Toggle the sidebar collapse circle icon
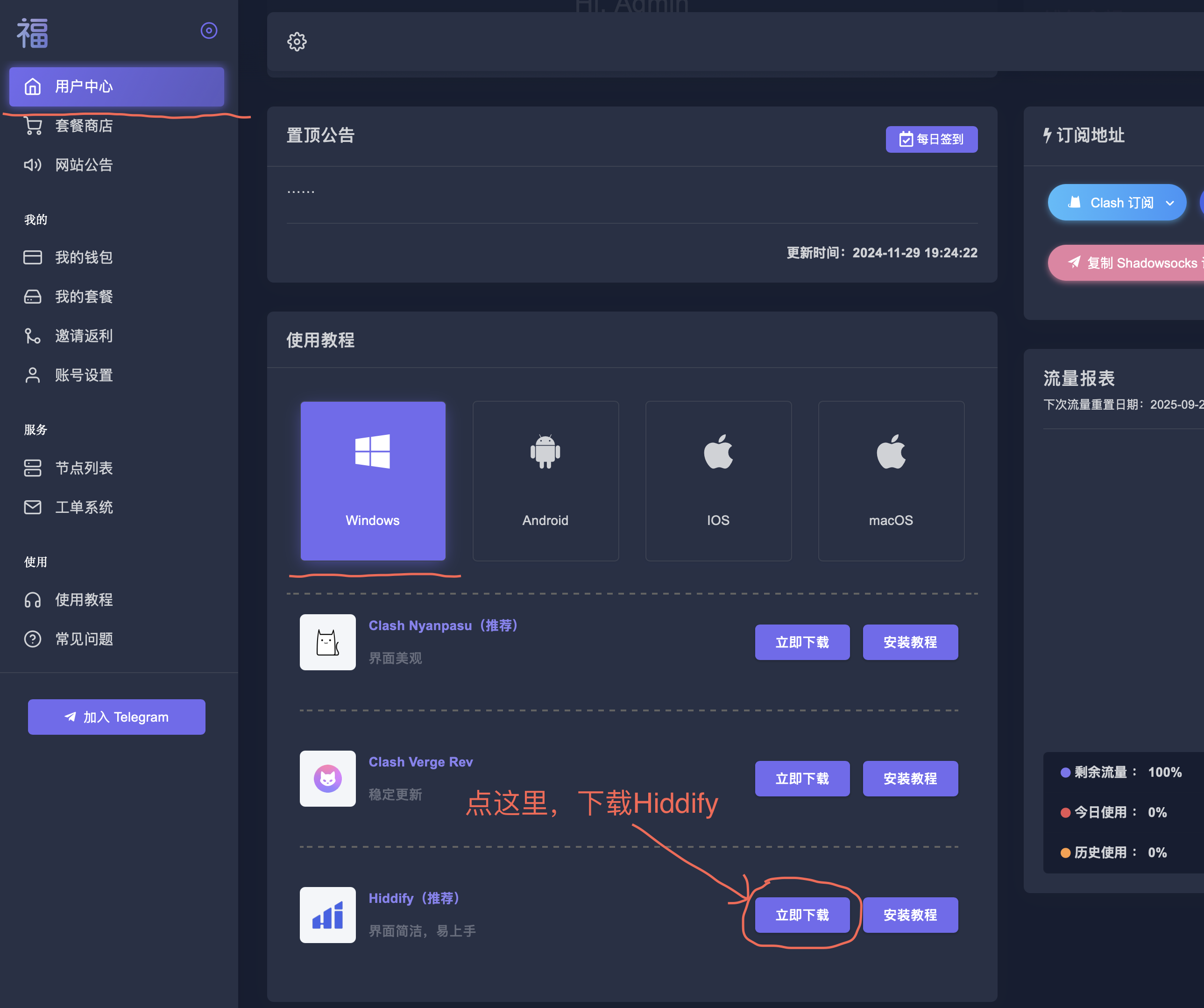 (209, 30)
